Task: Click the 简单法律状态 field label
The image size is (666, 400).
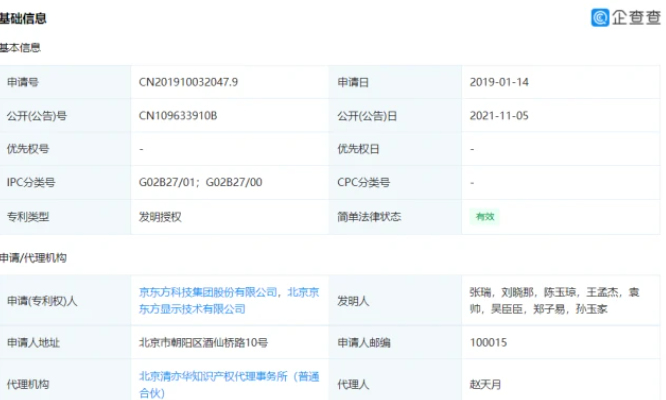Action: pyautogui.click(x=369, y=217)
